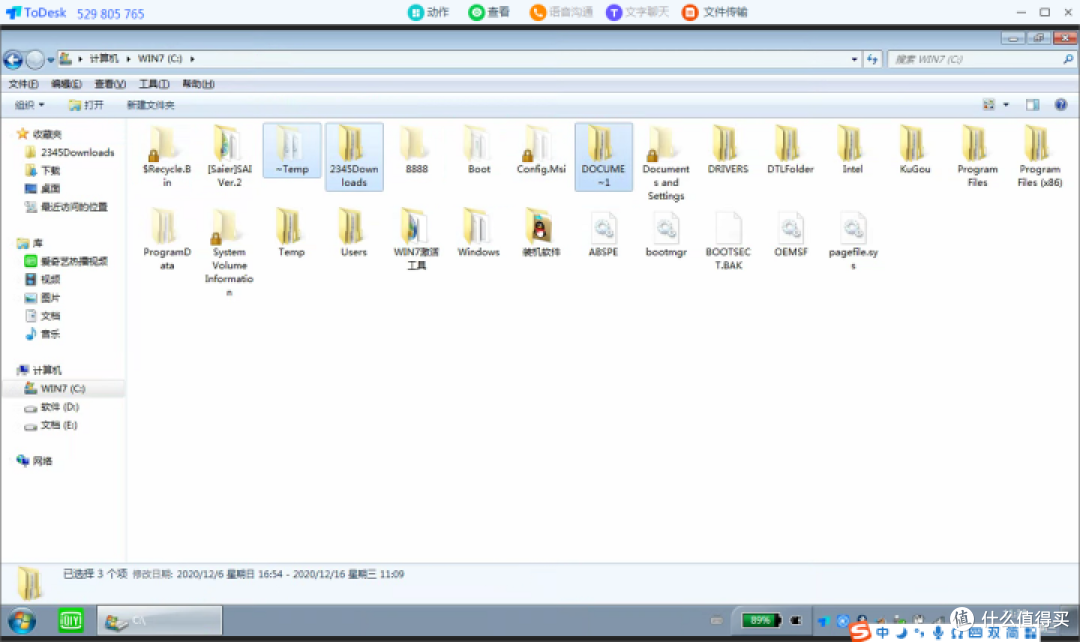Select System Volume Information folder
Viewport: 1080px width, 642px height.
[x=229, y=252]
